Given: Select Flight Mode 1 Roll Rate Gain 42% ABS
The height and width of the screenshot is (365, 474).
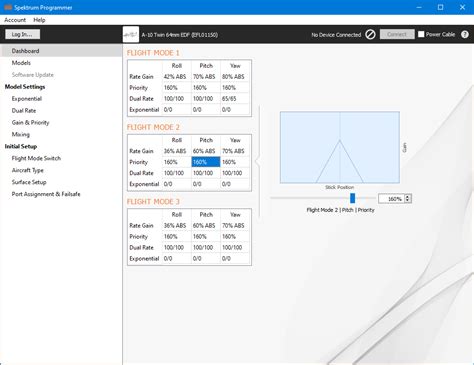Looking at the screenshot, I should click(x=177, y=77).
